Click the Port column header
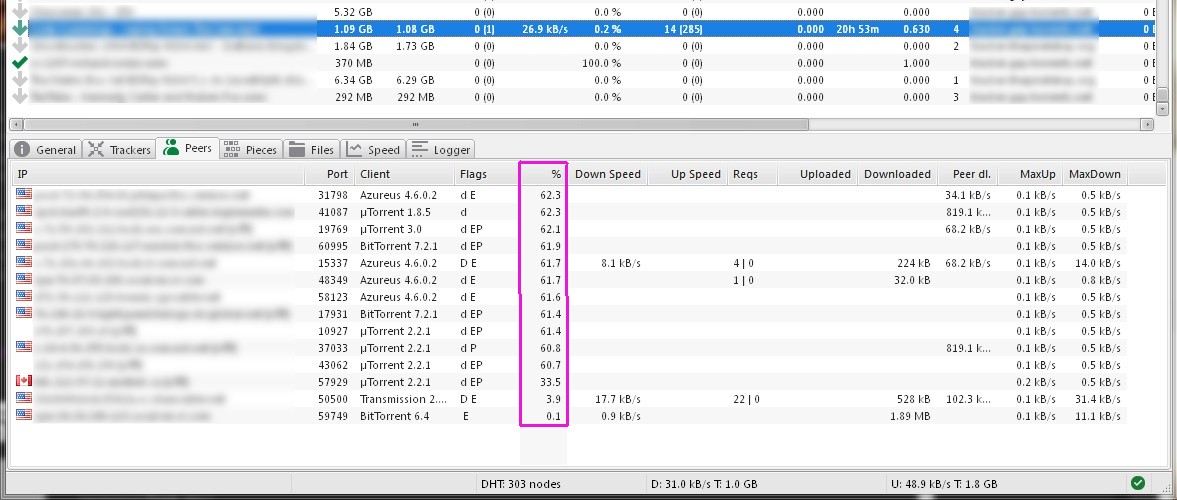The height and width of the screenshot is (500, 1177). pos(330,174)
